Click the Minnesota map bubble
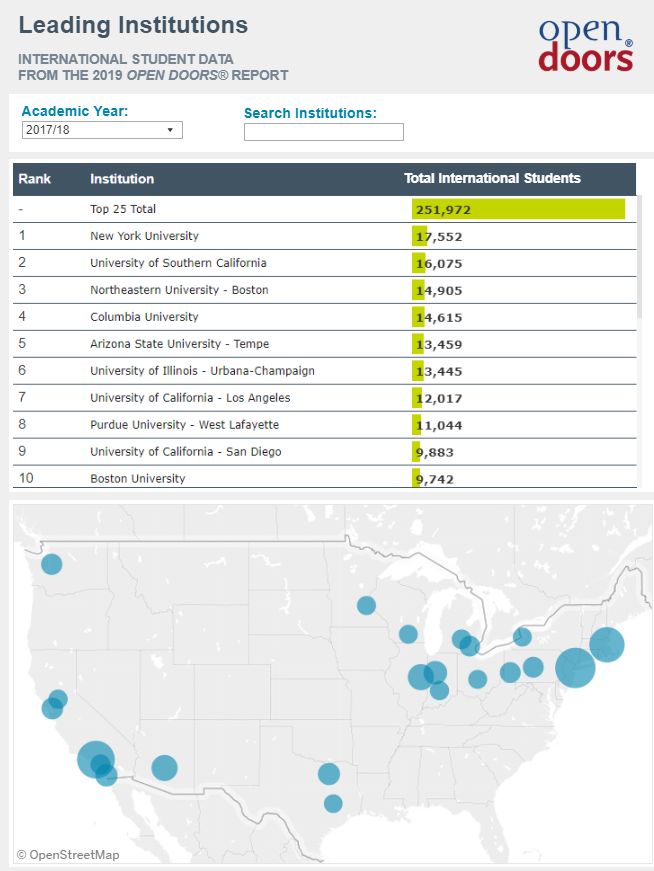Screen dimensions: 654x871 click(x=366, y=605)
